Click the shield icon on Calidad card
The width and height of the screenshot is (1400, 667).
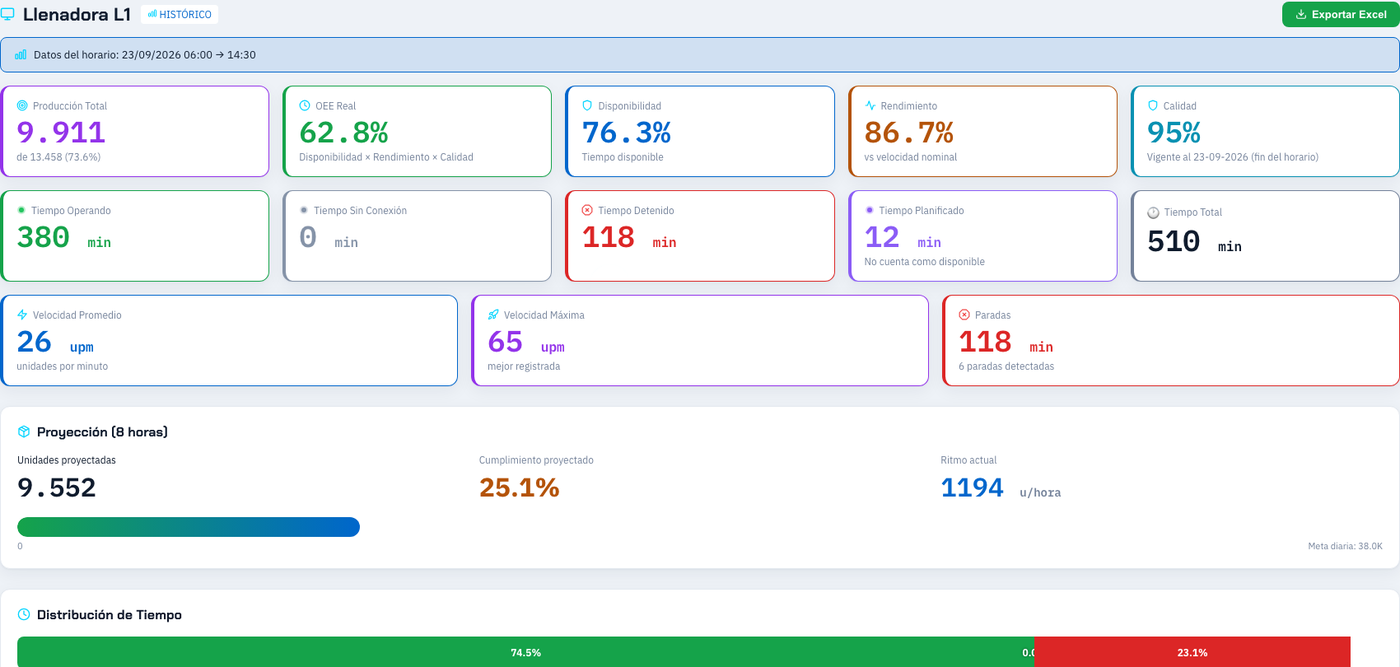click(x=1153, y=105)
